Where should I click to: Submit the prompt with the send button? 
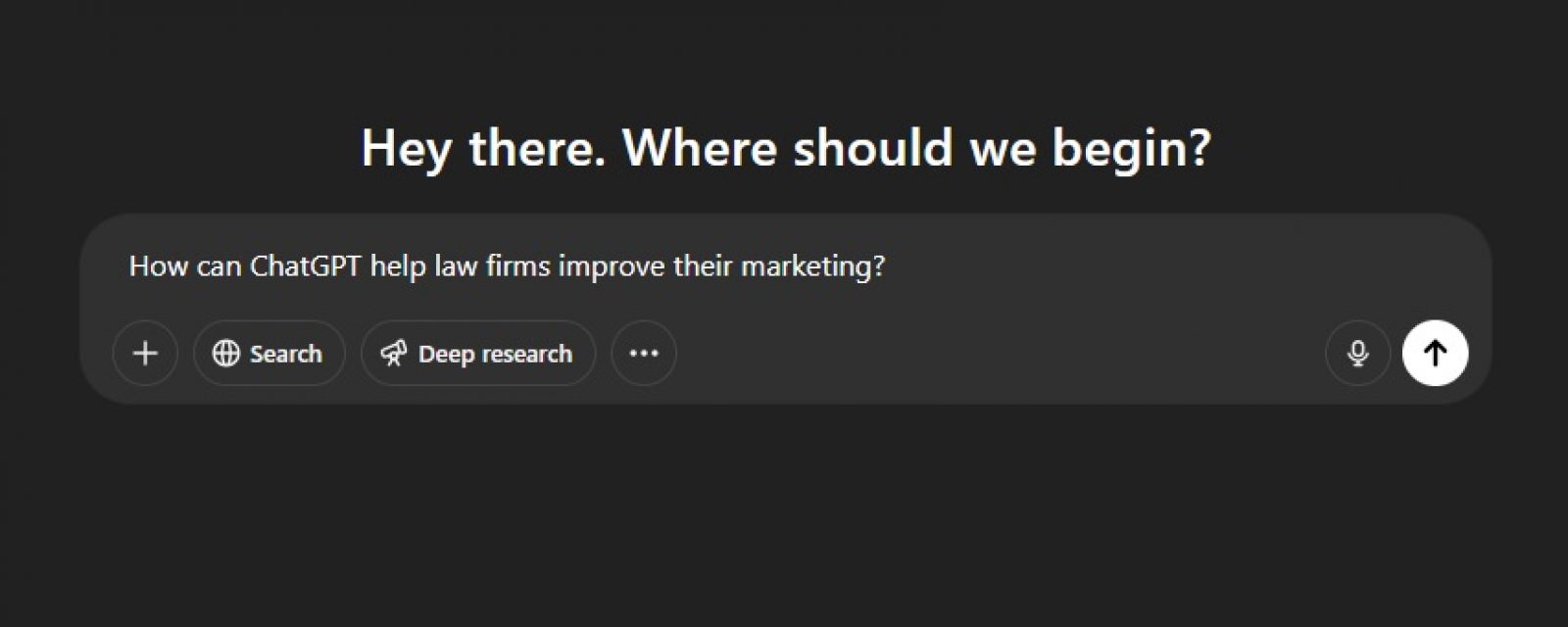coord(1435,354)
